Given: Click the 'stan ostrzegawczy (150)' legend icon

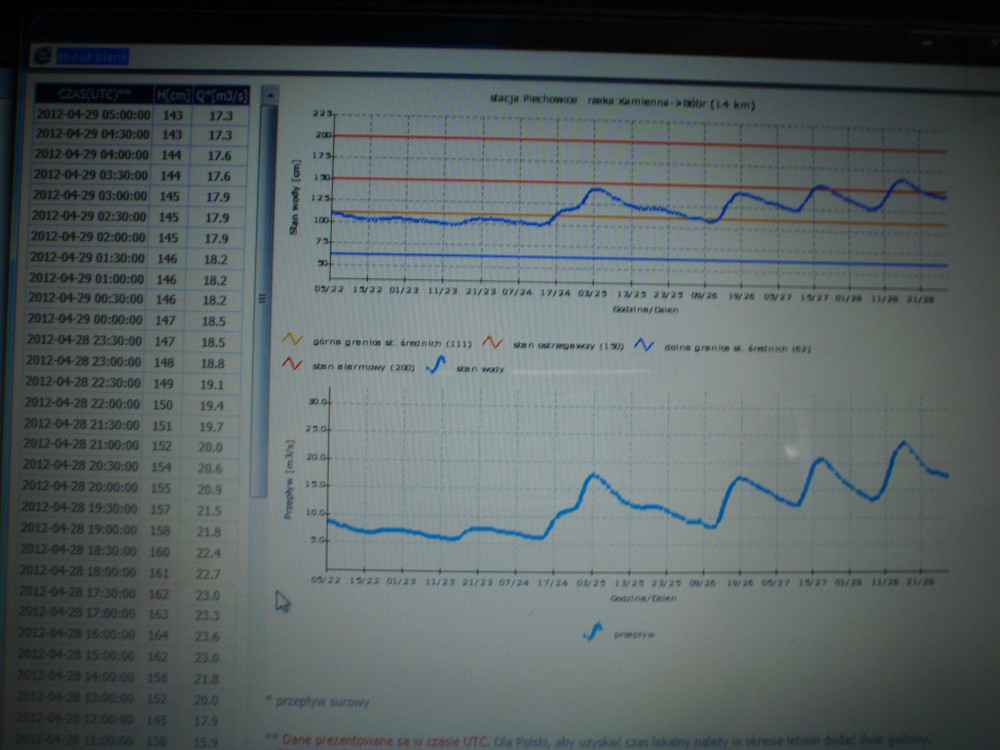Looking at the screenshot, I should click(492, 344).
